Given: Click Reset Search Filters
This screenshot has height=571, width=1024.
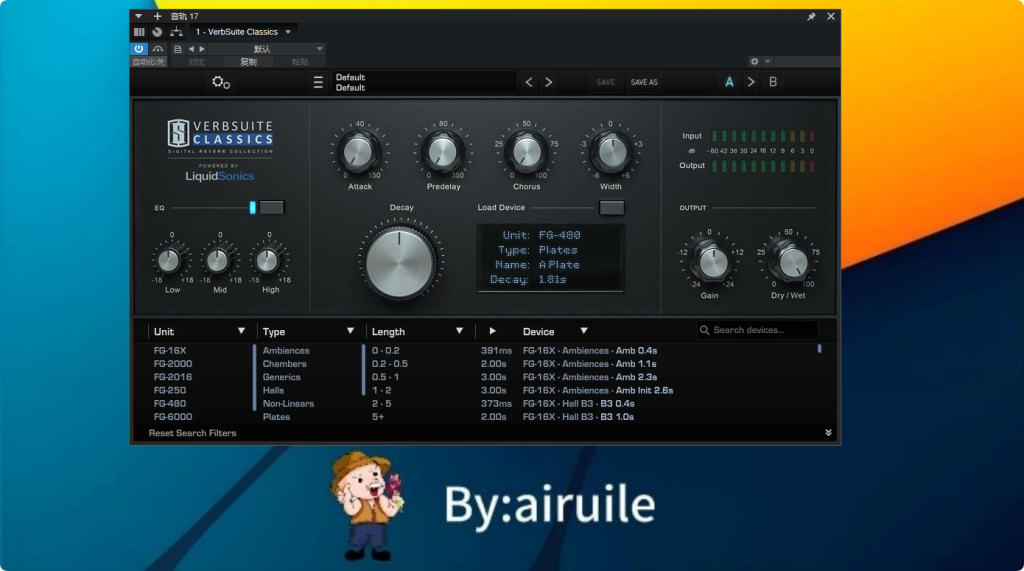Looking at the screenshot, I should pyautogui.click(x=193, y=433).
